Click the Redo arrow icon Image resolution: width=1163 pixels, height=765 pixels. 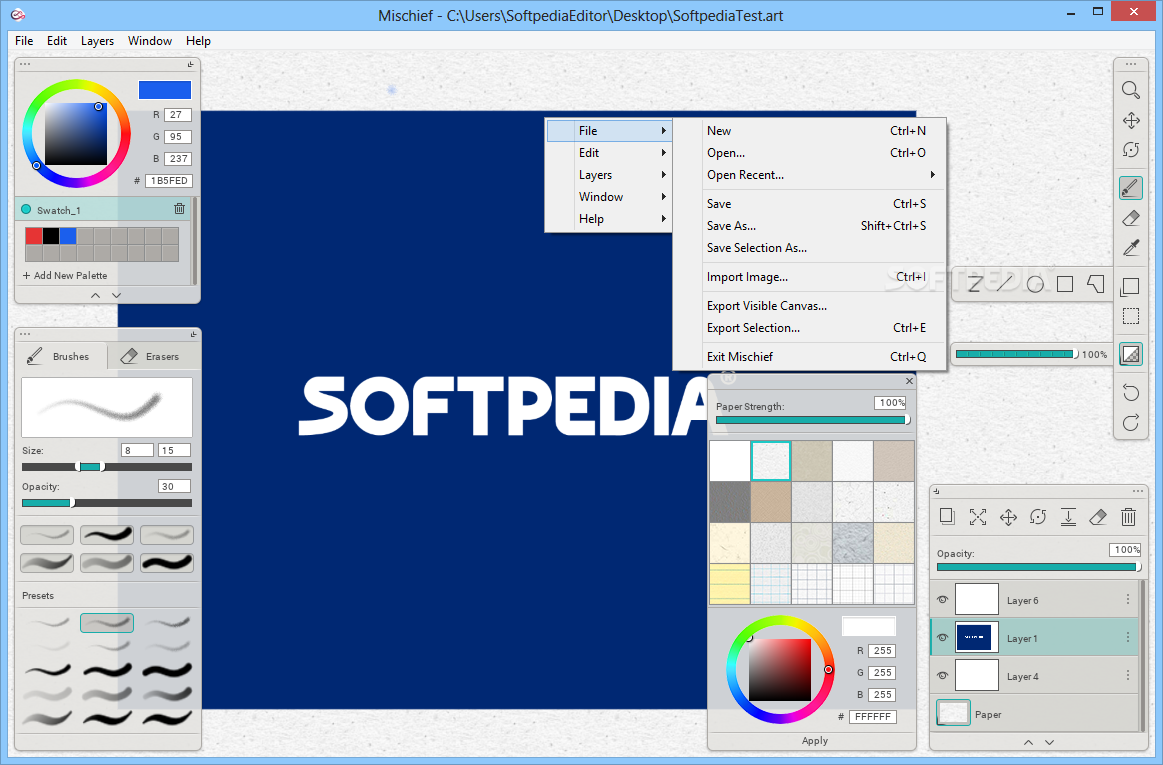(1130, 423)
